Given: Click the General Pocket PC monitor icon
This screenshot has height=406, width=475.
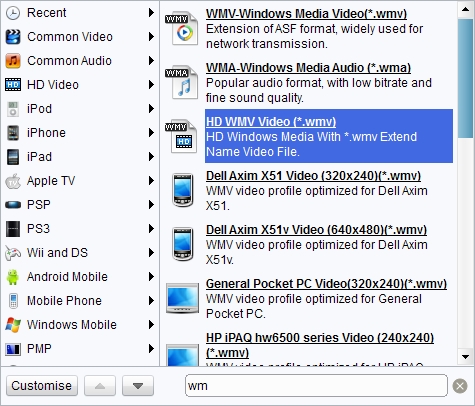Looking at the screenshot, I should coord(182,298).
